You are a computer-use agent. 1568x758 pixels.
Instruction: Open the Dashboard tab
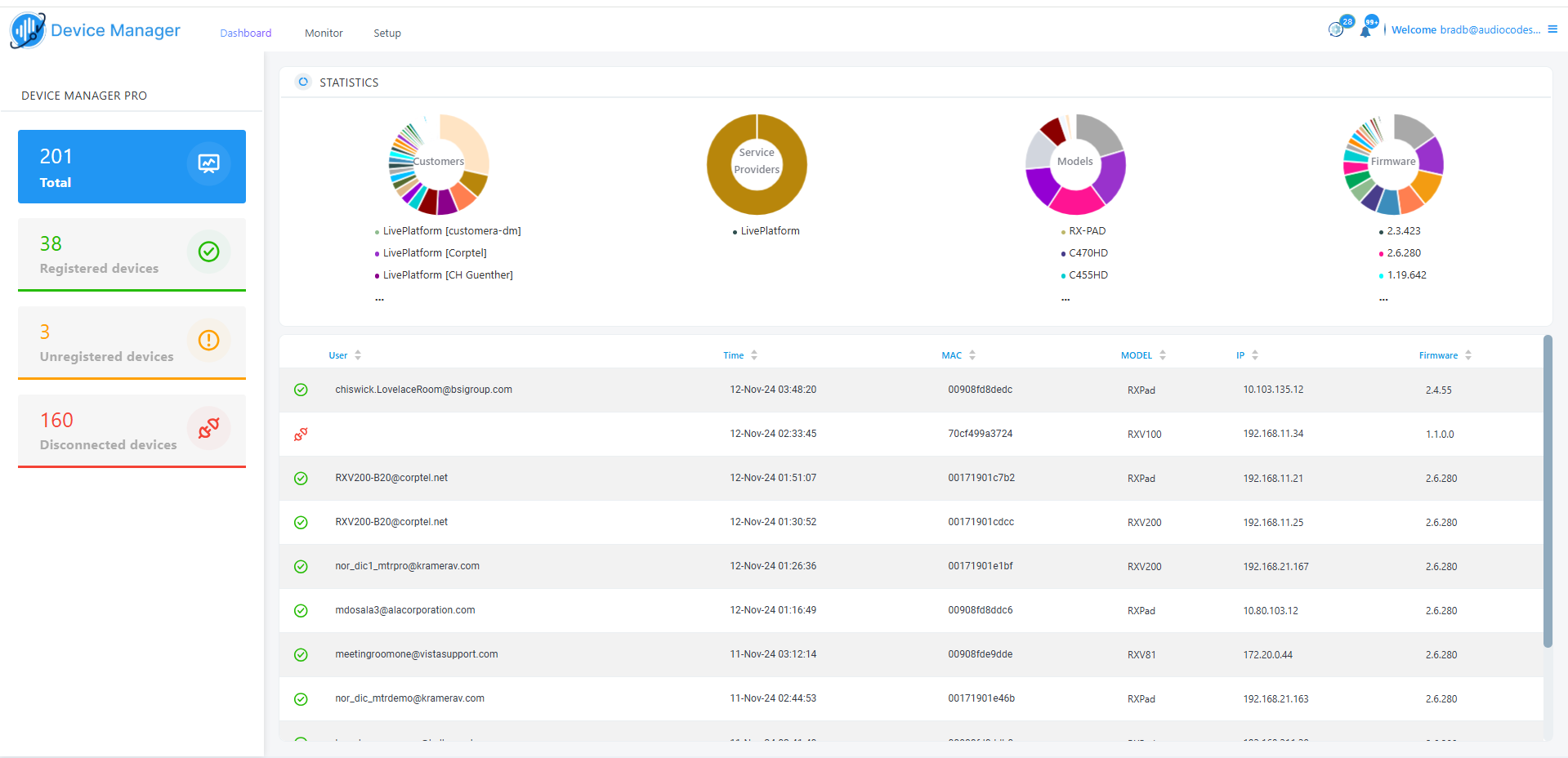pos(245,33)
